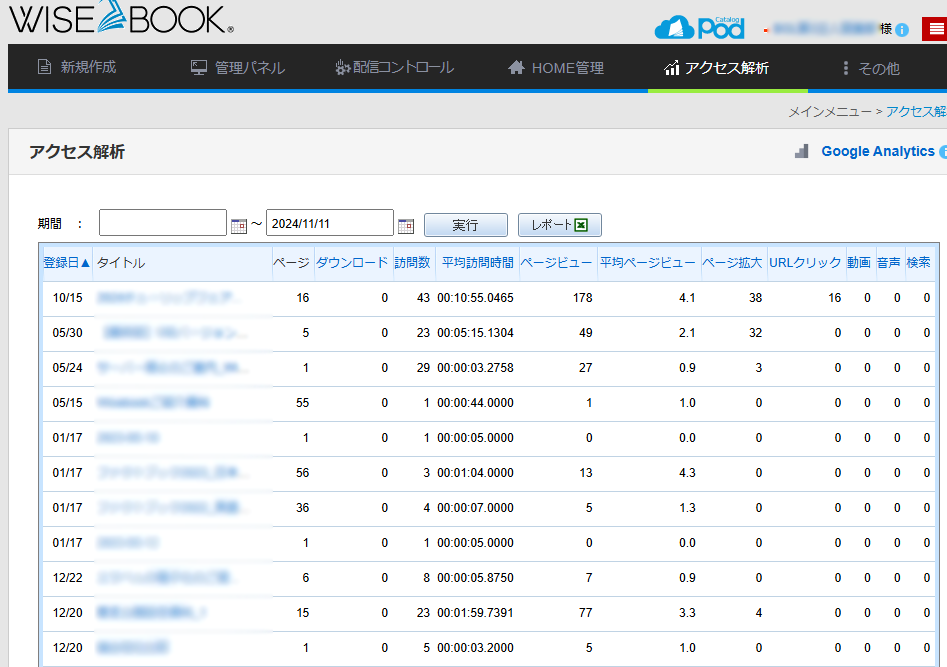Click the info icon next to the username

click(901, 29)
